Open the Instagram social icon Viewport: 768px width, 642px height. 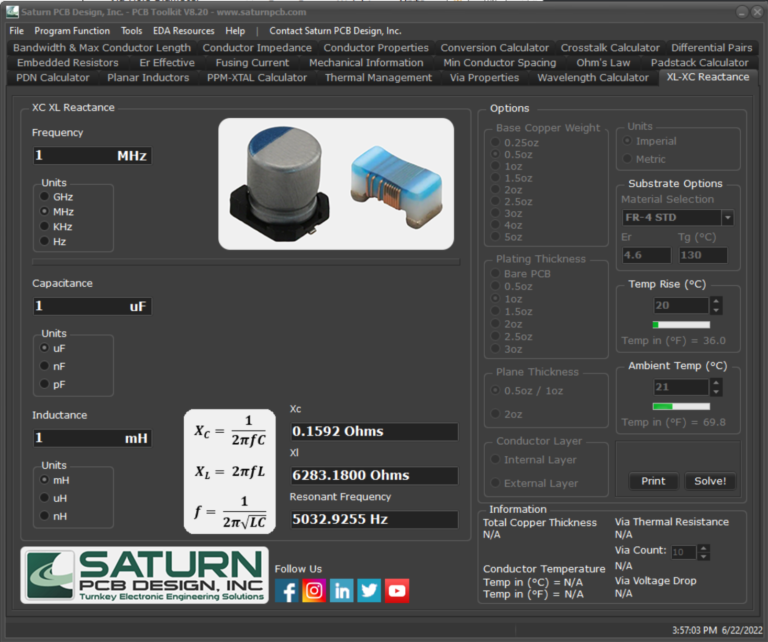point(314,591)
